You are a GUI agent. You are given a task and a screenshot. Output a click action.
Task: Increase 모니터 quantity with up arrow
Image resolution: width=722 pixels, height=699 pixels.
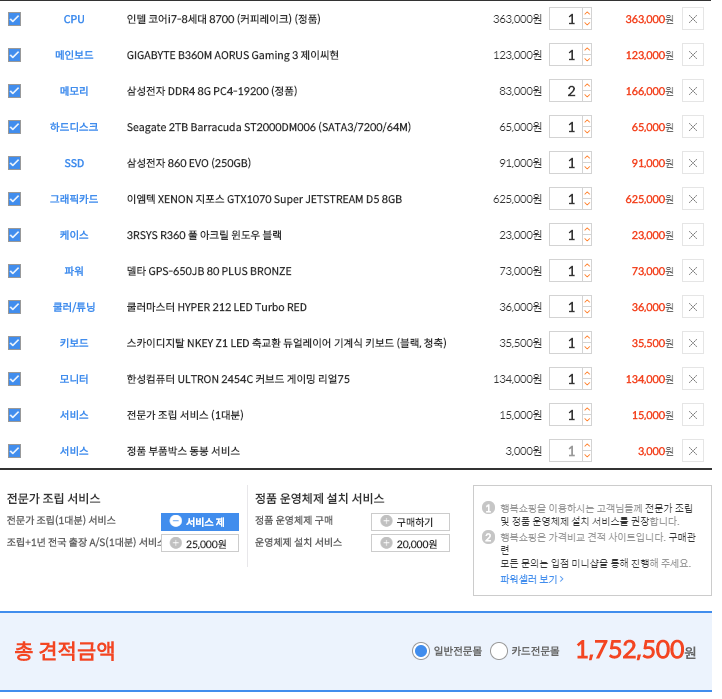587,373
